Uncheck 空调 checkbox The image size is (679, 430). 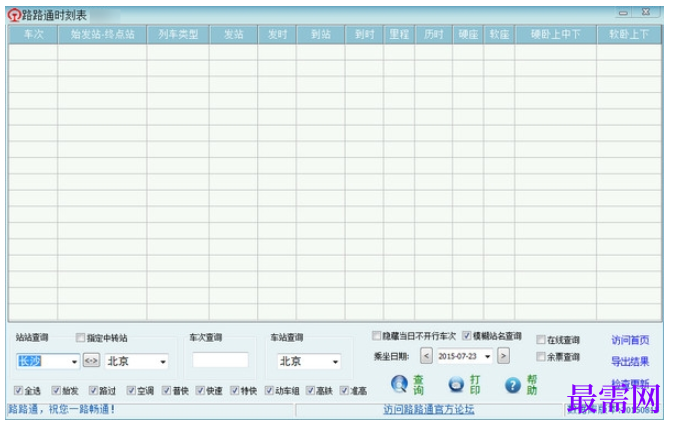pyautogui.click(x=131, y=391)
